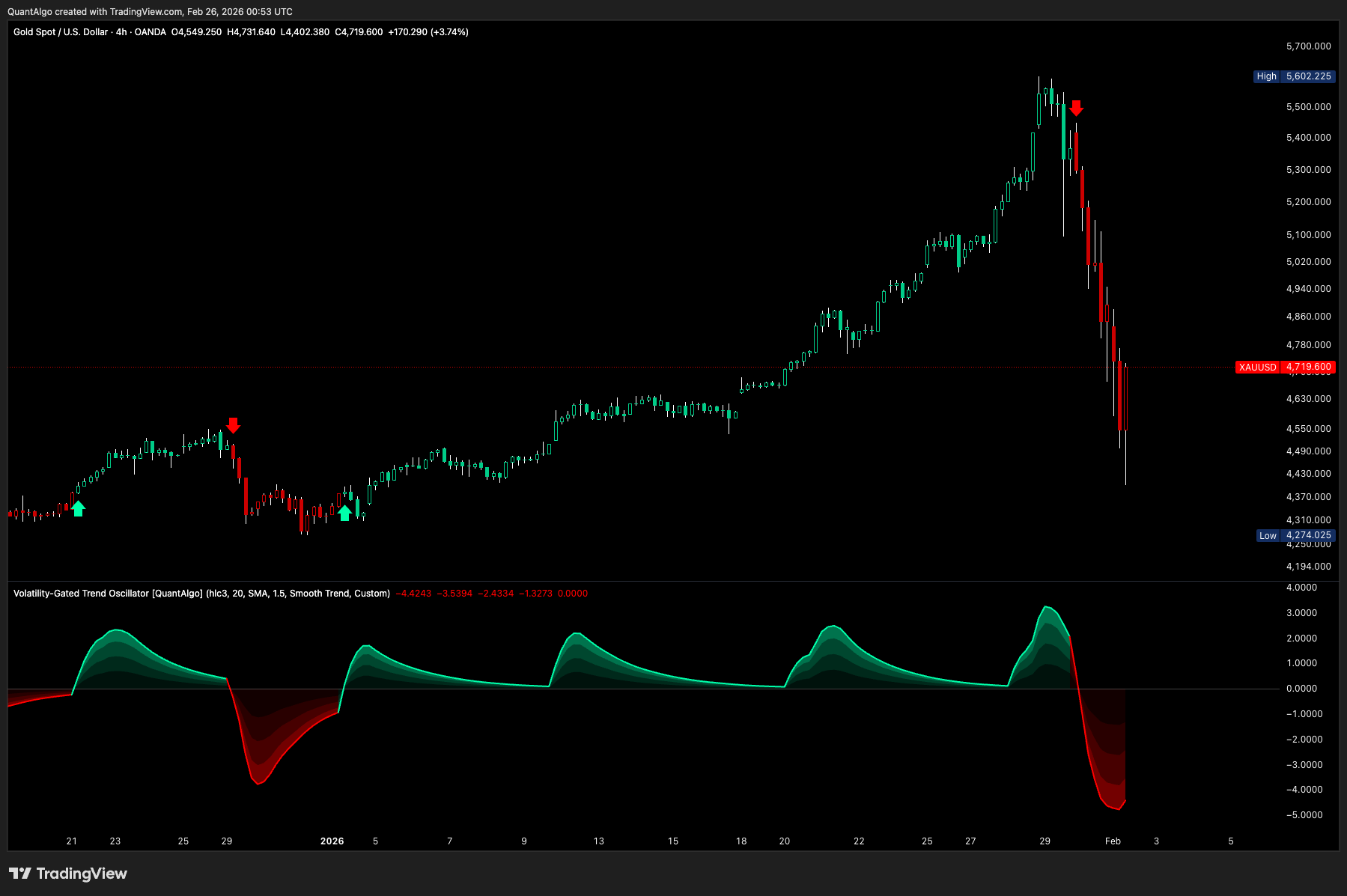Click the oscillator value -4.4243
The image size is (1347, 896).
click(x=414, y=594)
